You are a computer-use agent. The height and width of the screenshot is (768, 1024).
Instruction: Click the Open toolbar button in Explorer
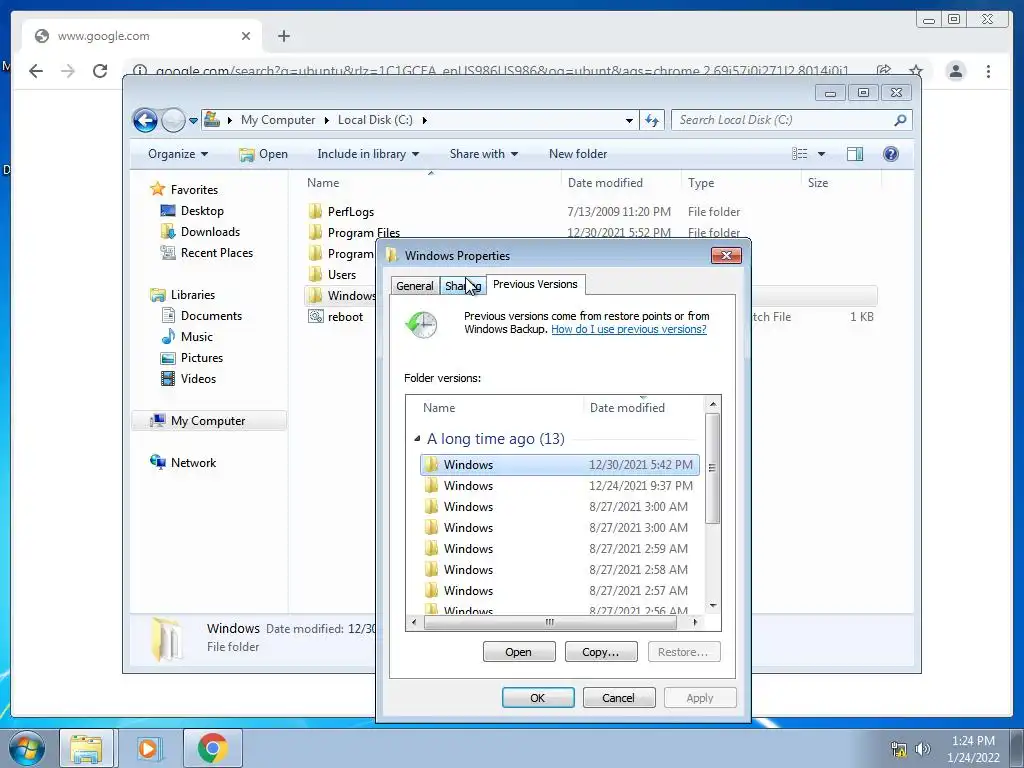tap(263, 154)
